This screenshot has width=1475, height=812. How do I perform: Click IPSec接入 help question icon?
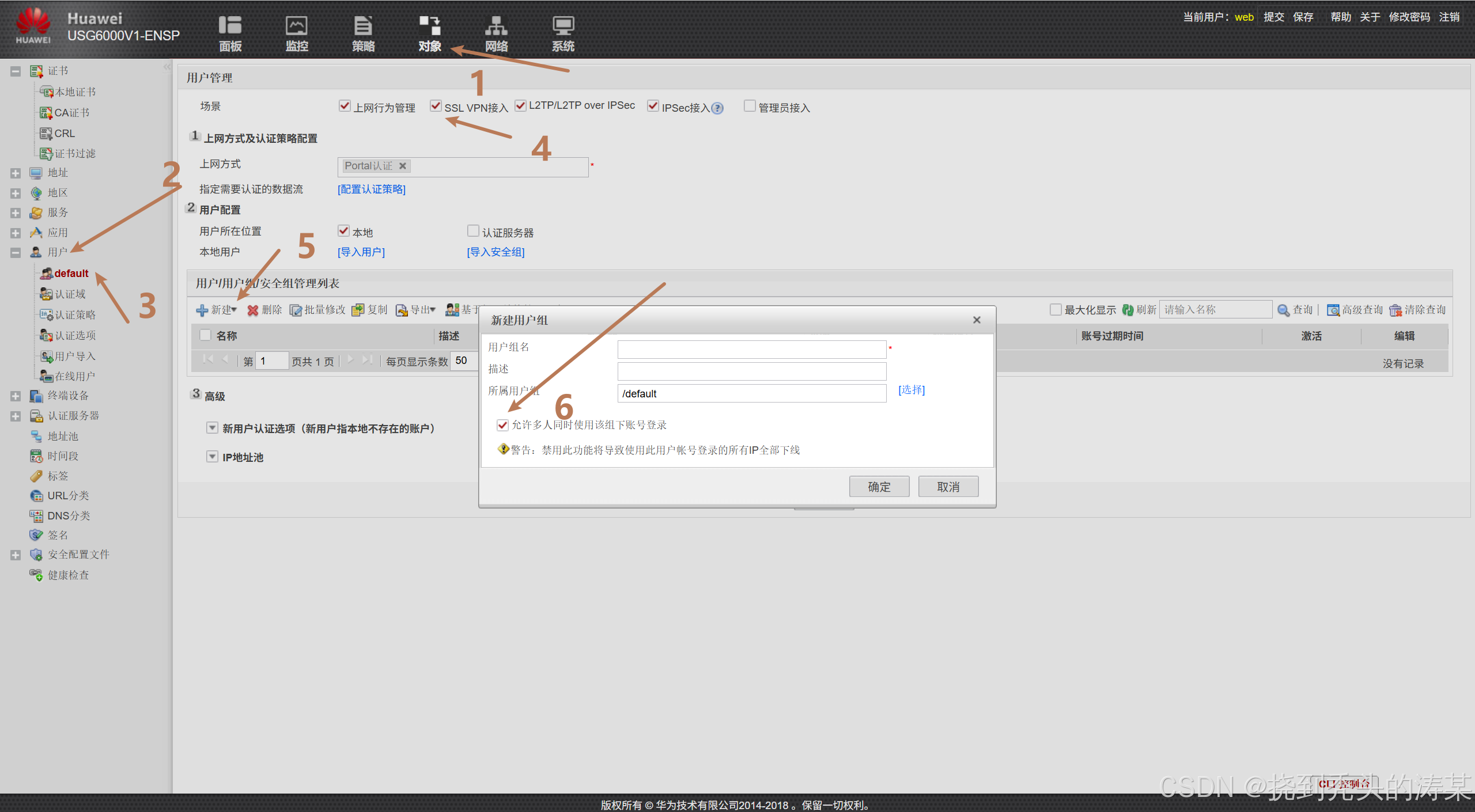click(717, 108)
